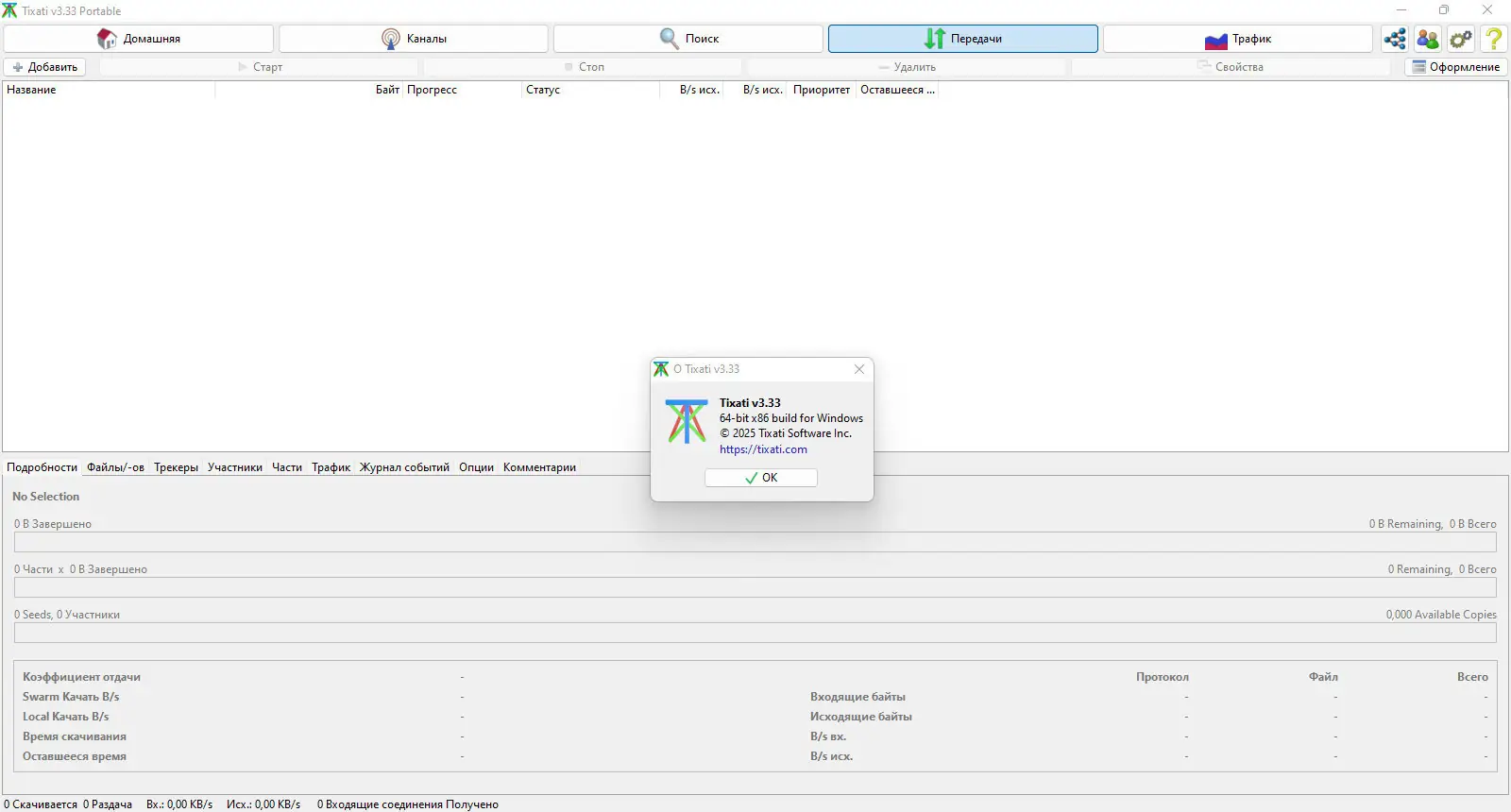Sort transfers by Прогресс column

click(x=462, y=90)
